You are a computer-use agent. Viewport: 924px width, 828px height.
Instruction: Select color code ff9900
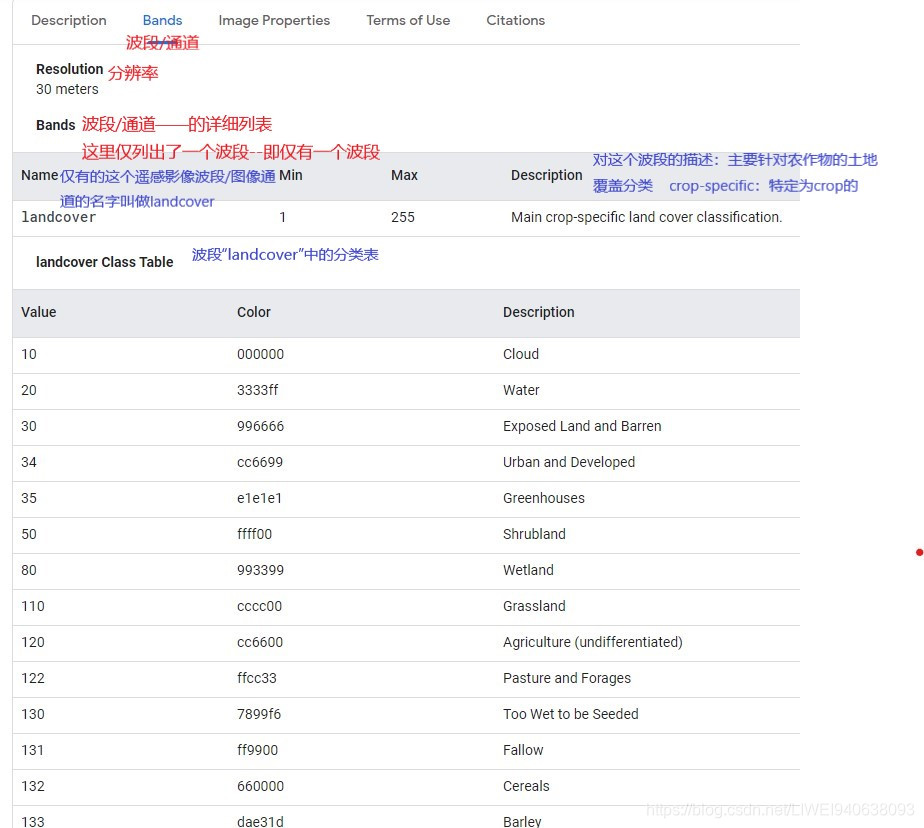coord(258,750)
